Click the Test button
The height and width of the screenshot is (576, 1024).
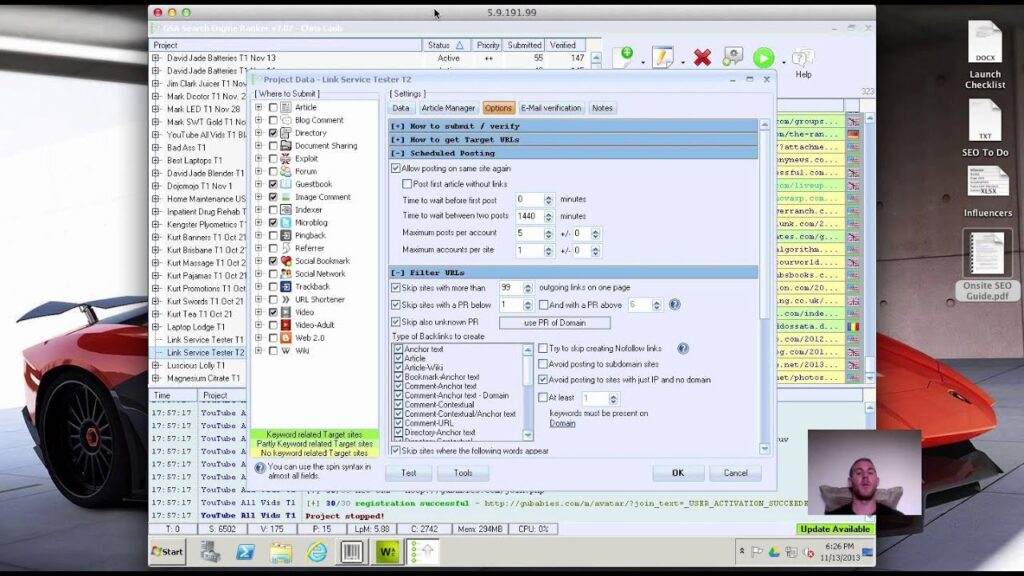click(x=409, y=473)
